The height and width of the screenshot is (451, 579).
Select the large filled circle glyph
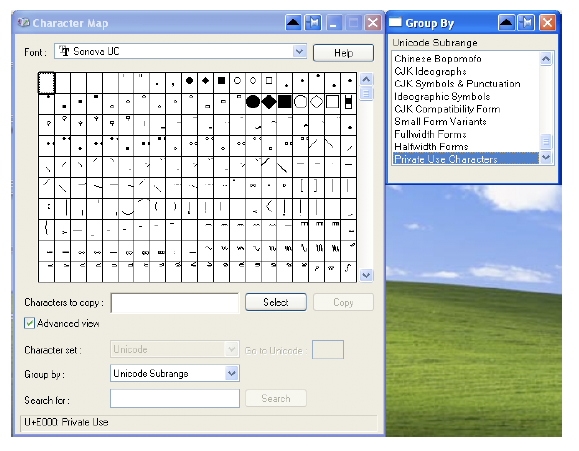click(253, 102)
